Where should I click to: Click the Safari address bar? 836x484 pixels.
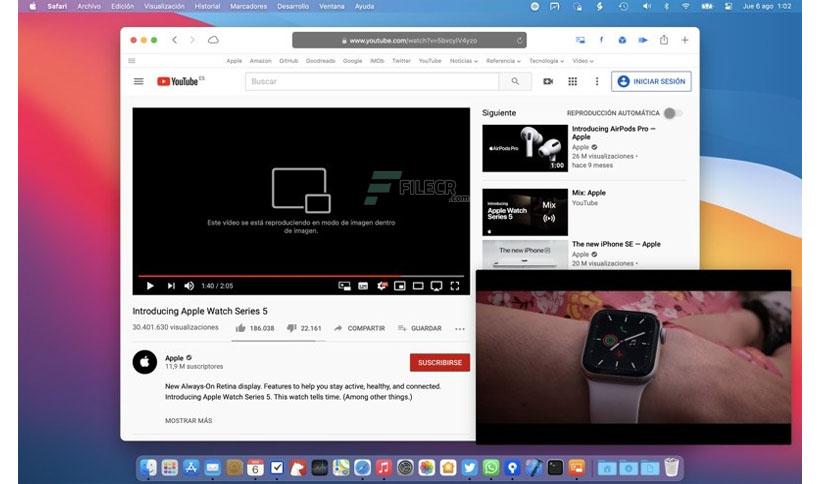[x=409, y=41]
